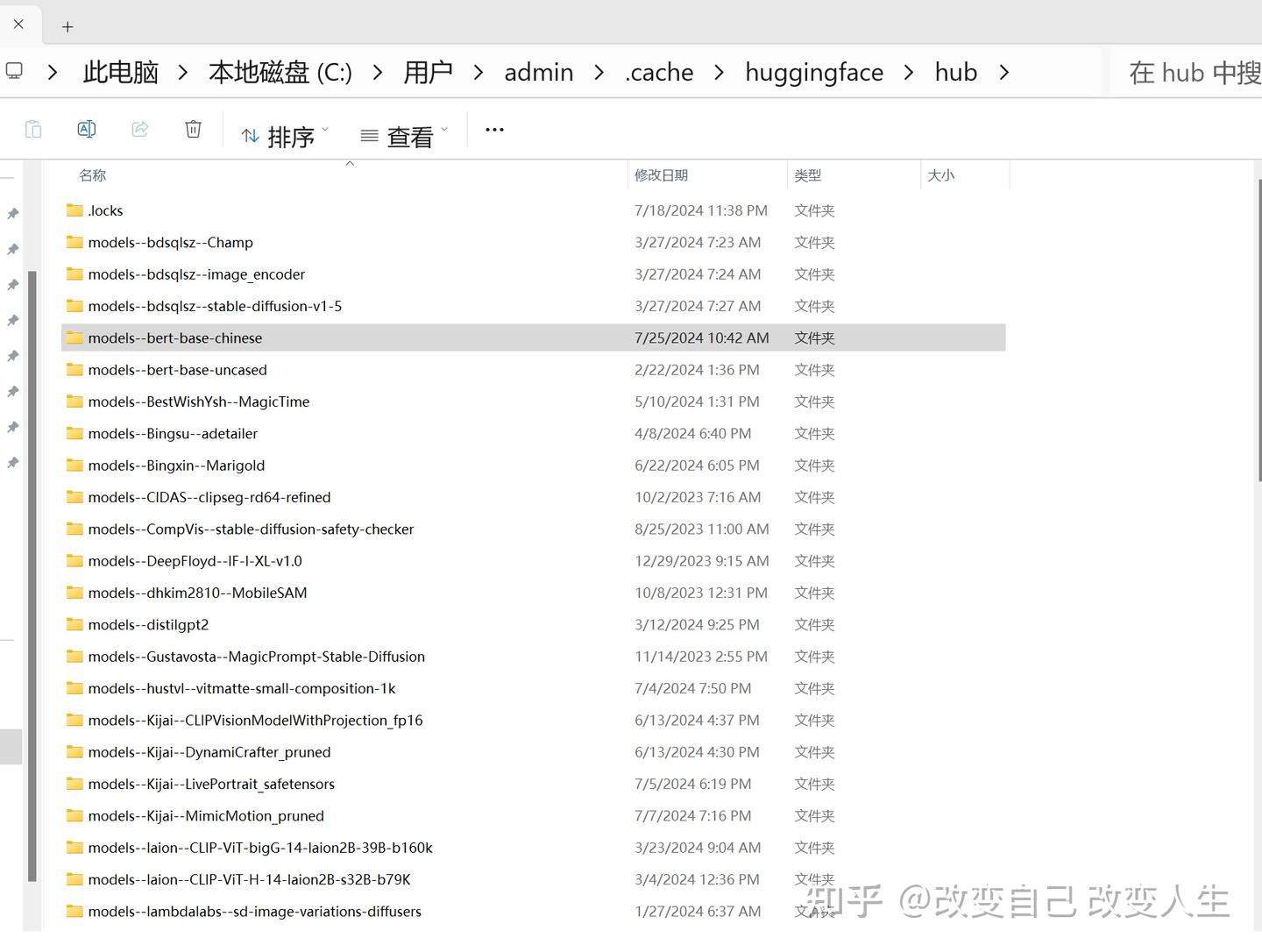Click folder icon for models--bdsqlsz--Champ
Image resolution: width=1262 pixels, height=952 pixels.
point(74,242)
